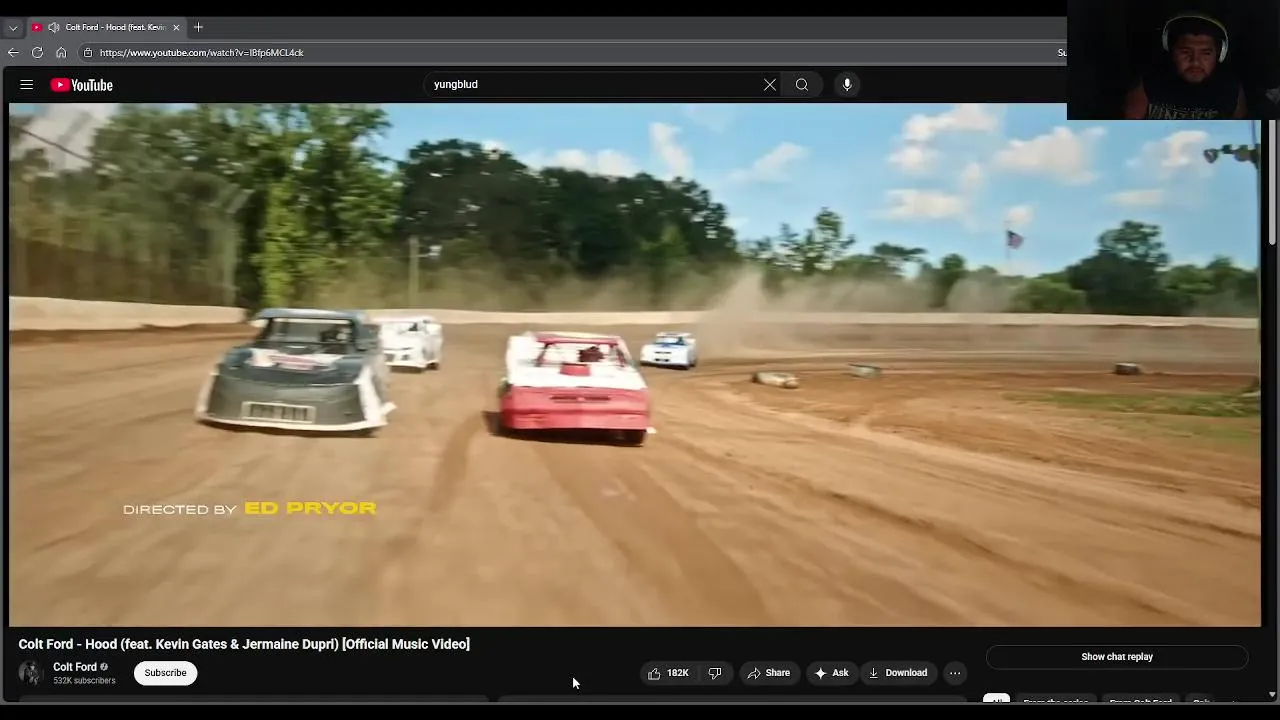The width and height of the screenshot is (1280, 720).
Task: Select the Colt Ford - Hood browser tab
Action: point(106,27)
